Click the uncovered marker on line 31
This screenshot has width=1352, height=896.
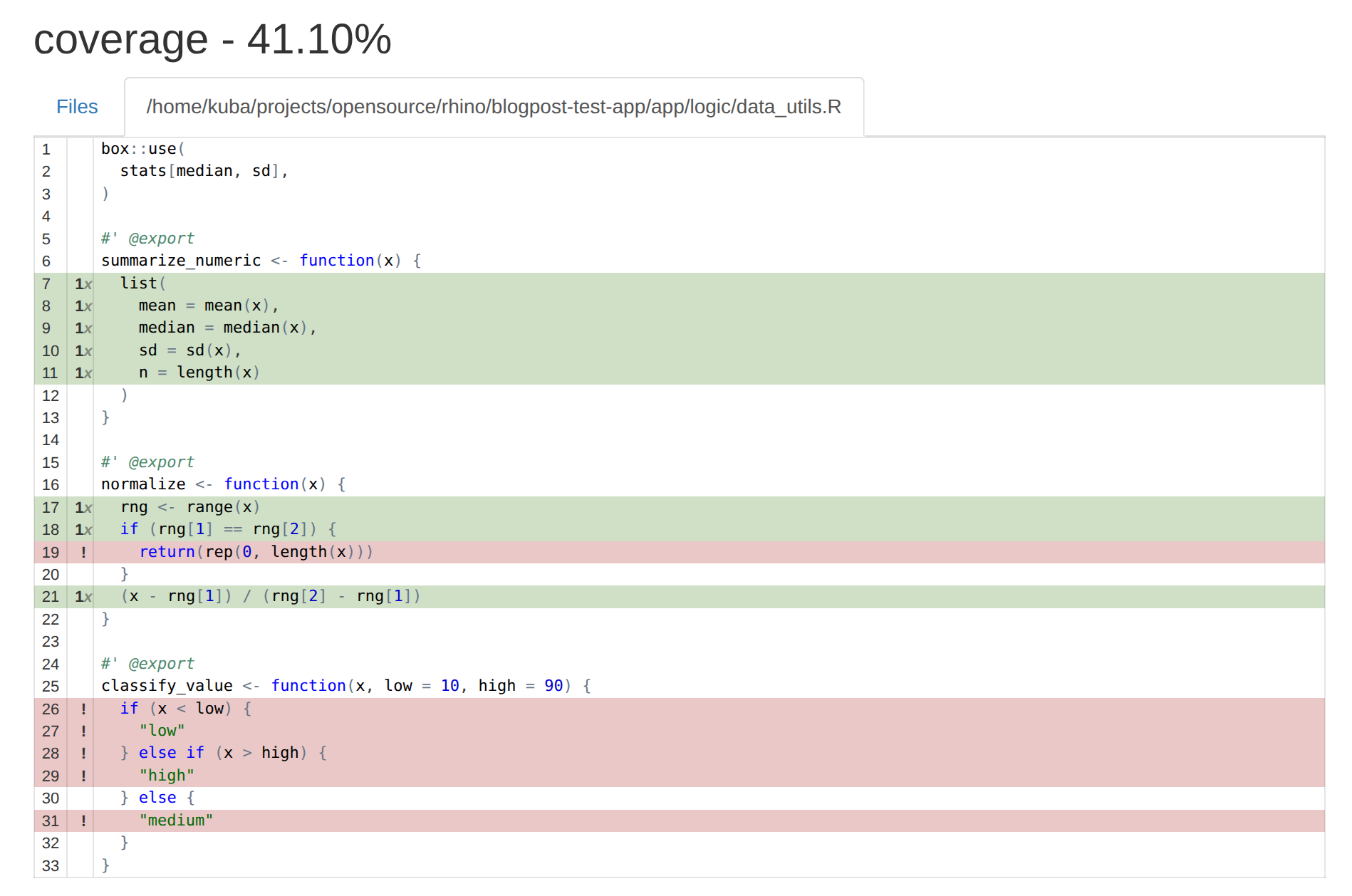83,821
